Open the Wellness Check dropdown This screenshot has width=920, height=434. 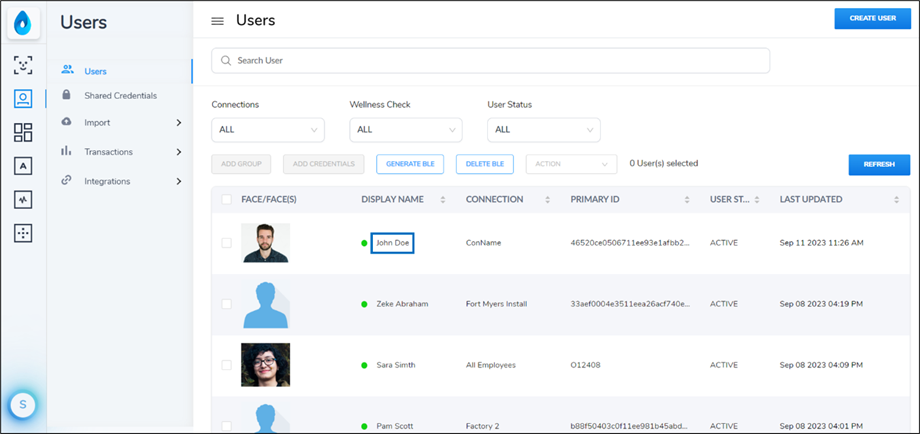click(406, 130)
